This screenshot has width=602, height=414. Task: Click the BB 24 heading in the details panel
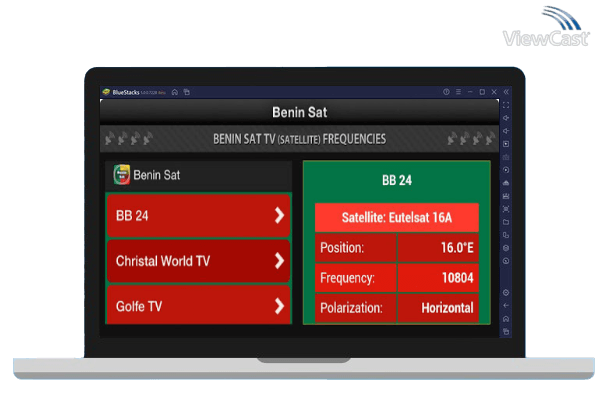point(397,180)
